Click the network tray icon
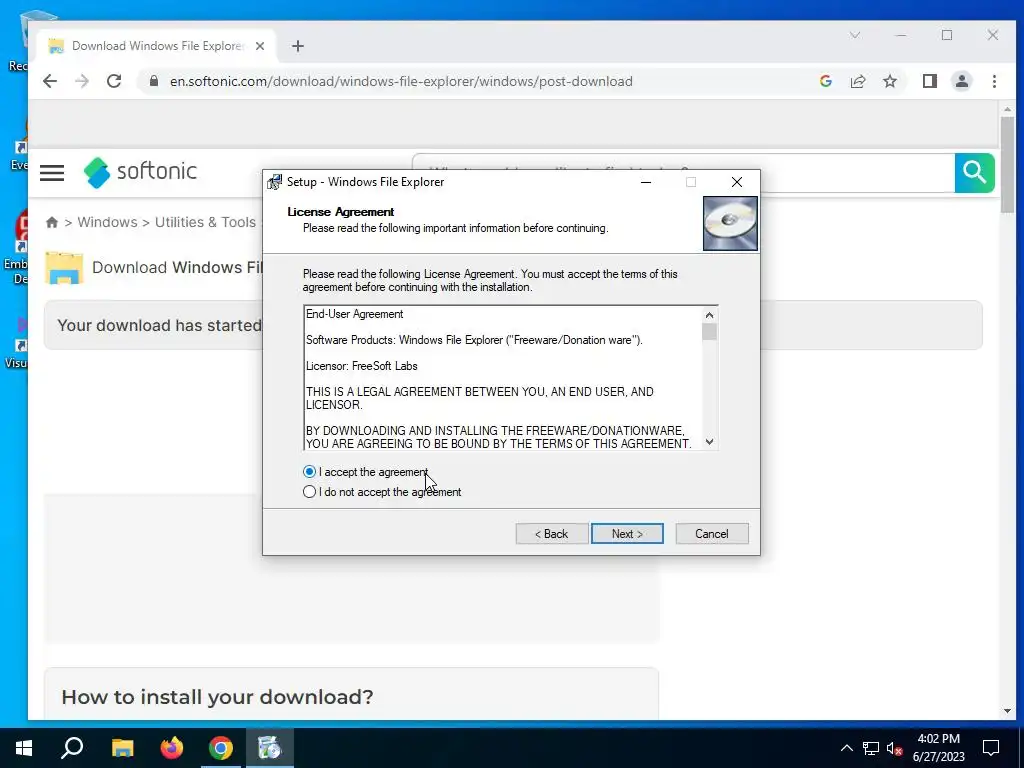 871,748
